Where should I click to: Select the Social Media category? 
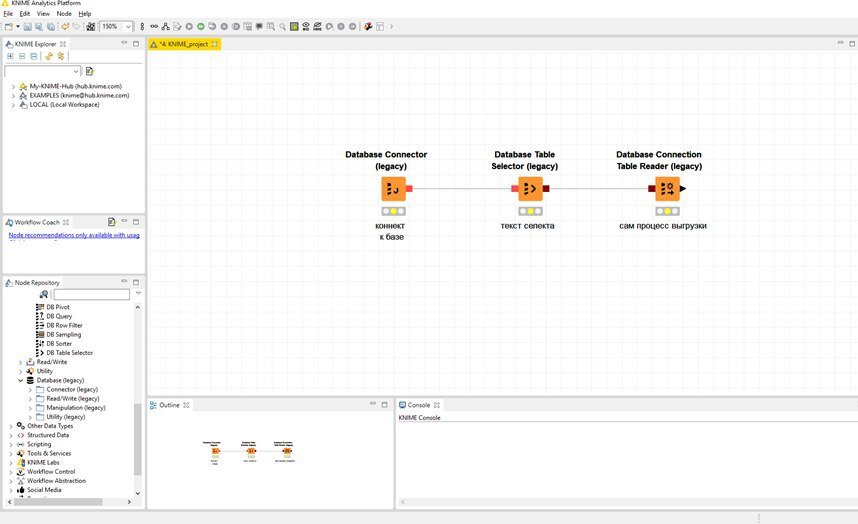point(44,490)
